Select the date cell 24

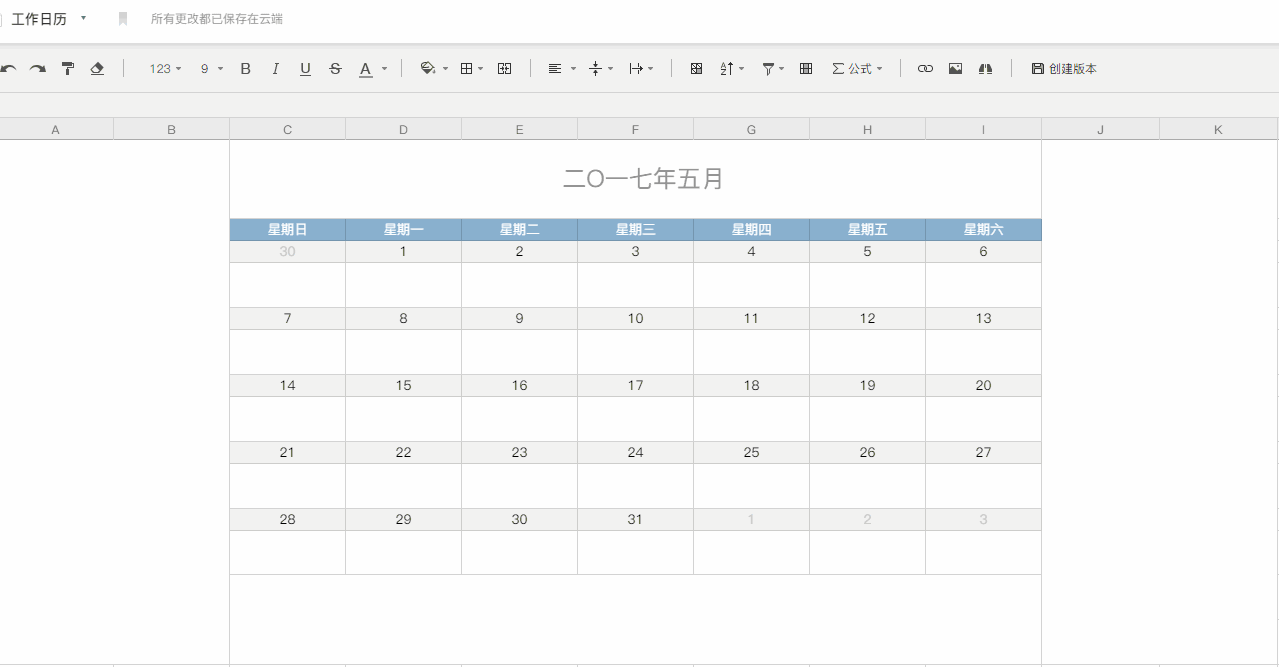[x=635, y=453]
